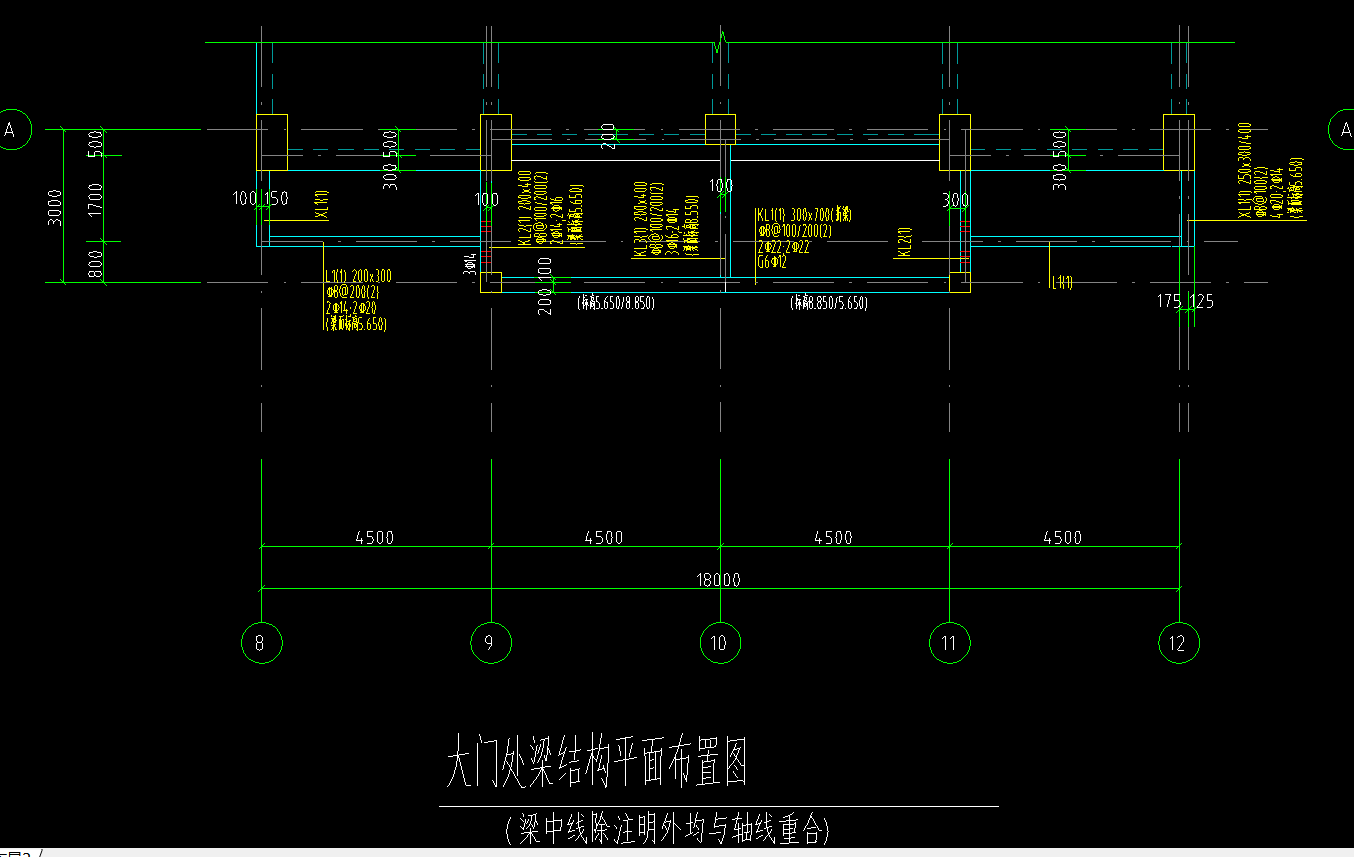Select the 300 dimension beside axis 11 beam

click(956, 201)
